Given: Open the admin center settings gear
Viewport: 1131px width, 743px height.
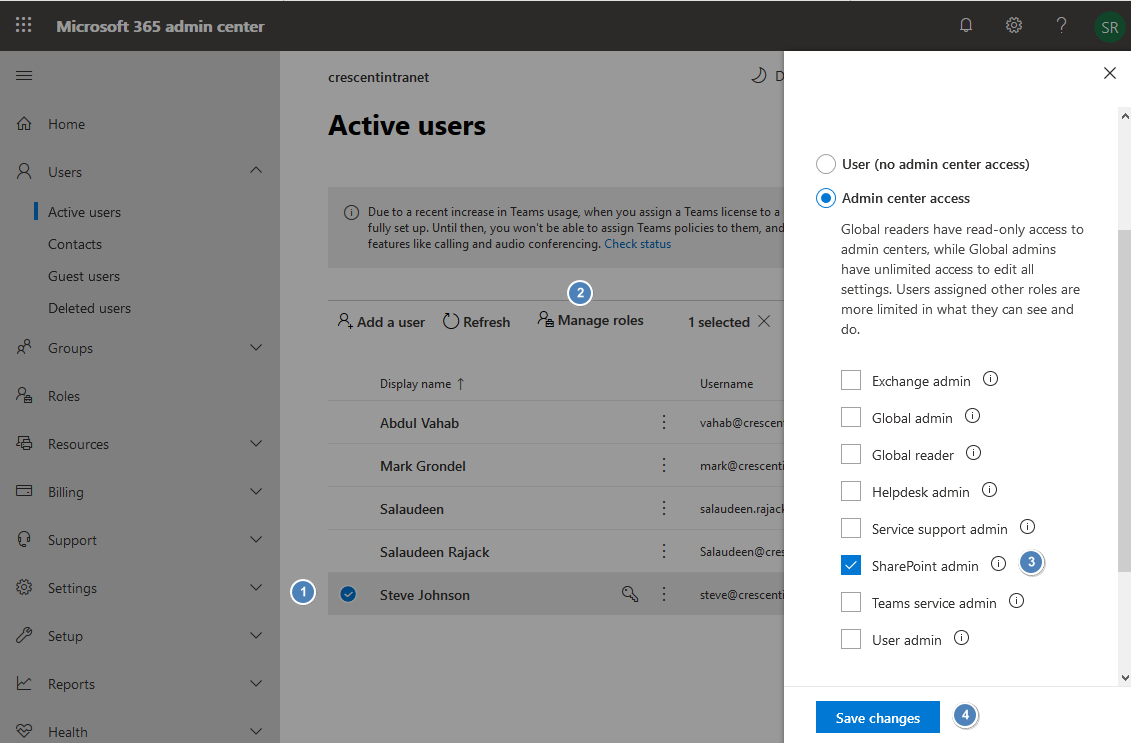Looking at the screenshot, I should tap(1014, 25).
